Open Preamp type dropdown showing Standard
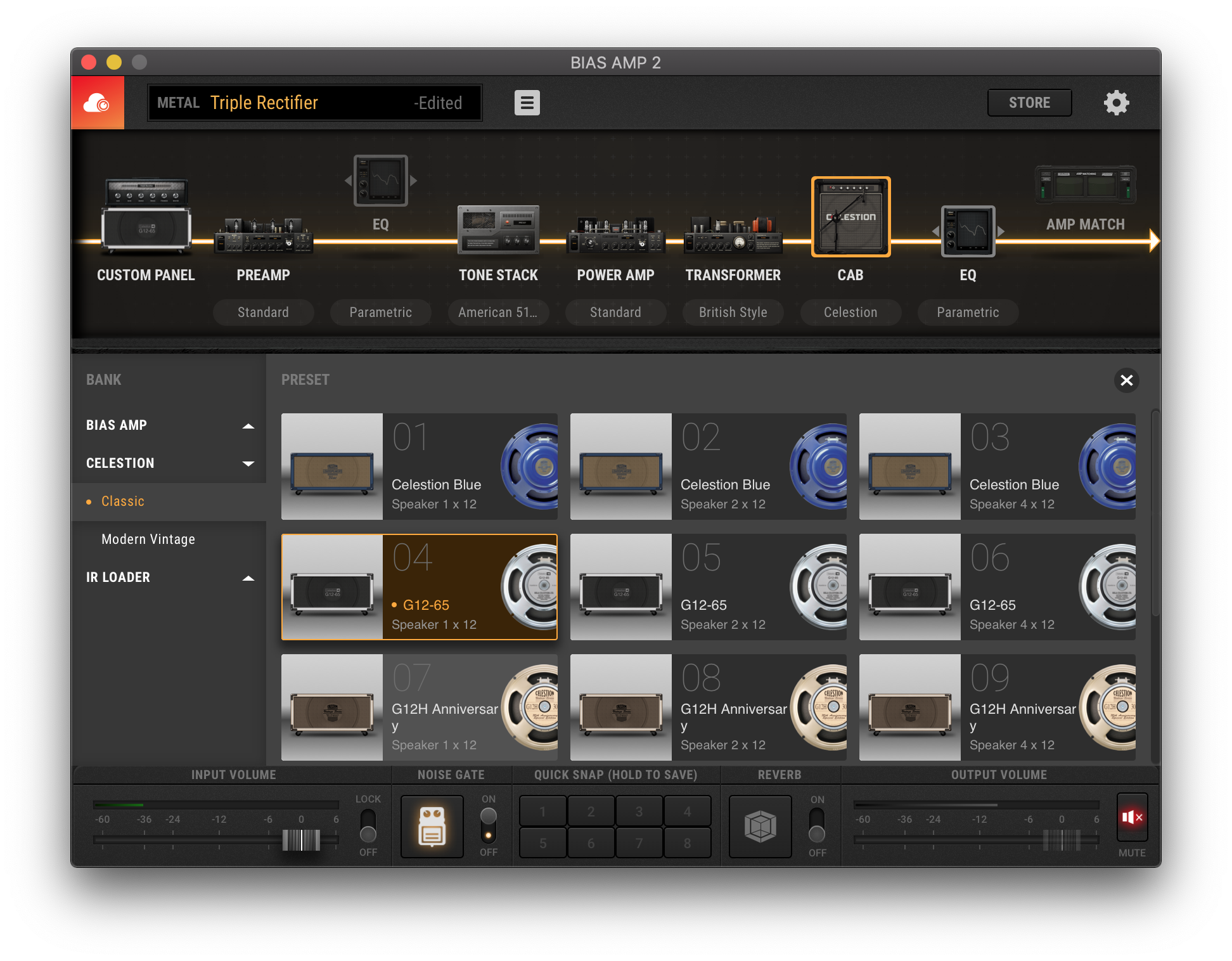Viewport: 1232px width, 961px height. [263, 313]
